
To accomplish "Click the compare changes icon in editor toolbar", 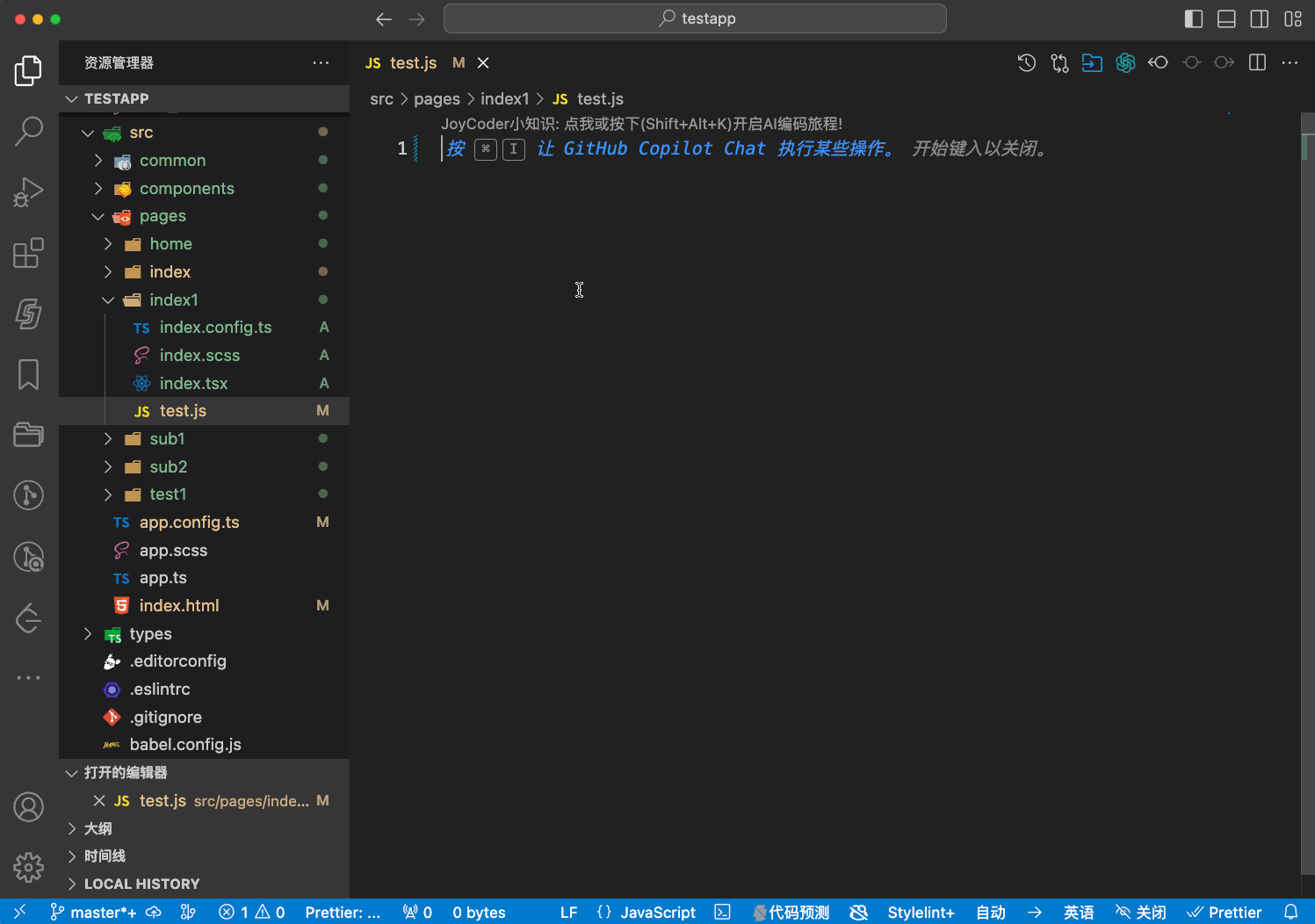I will (x=1059, y=62).
